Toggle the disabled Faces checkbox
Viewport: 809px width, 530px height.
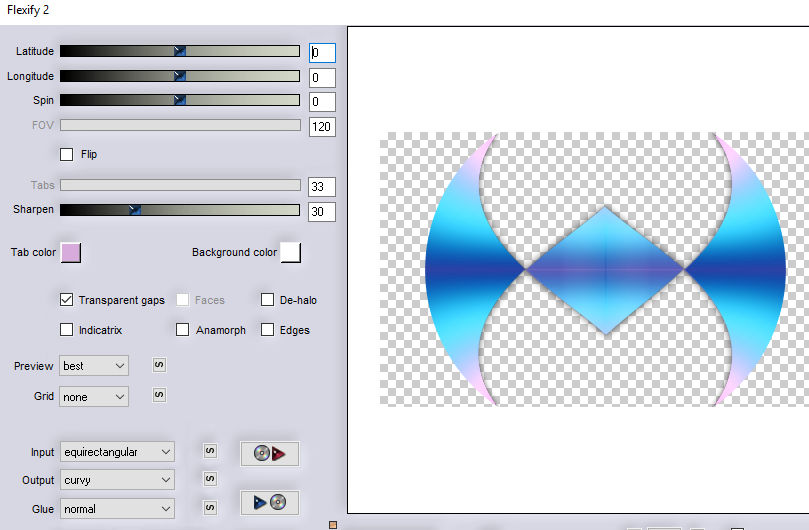click(x=183, y=300)
